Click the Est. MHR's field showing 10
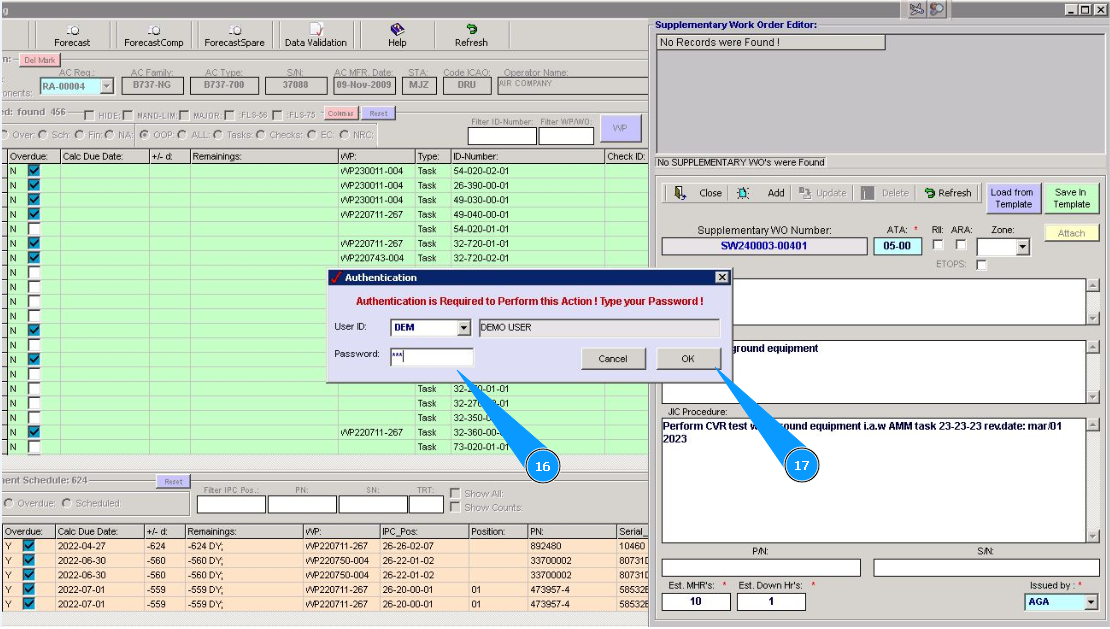1110x629 pixels. tap(696, 602)
